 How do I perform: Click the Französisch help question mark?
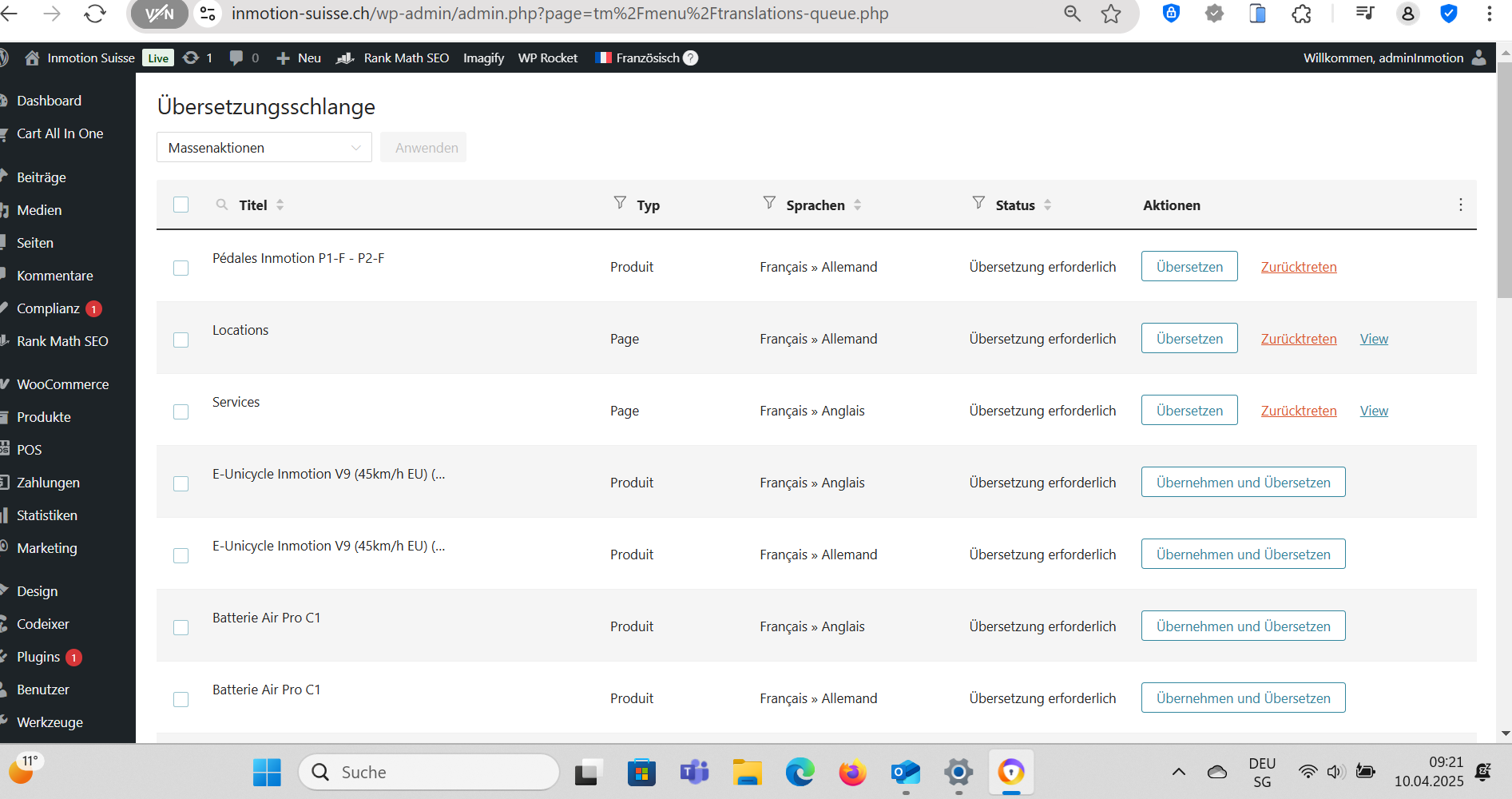tap(691, 58)
